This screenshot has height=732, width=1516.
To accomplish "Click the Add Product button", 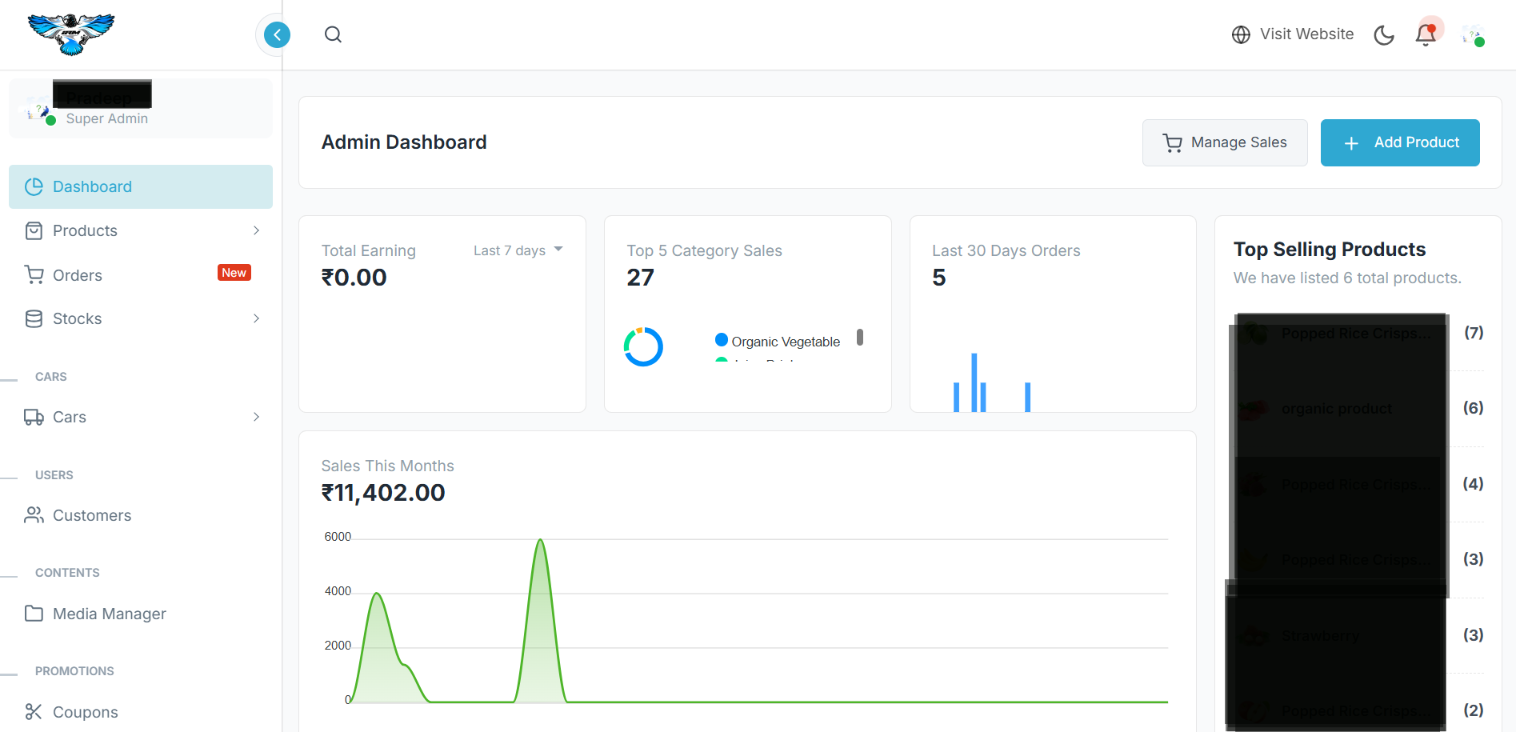I will point(1399,143).
